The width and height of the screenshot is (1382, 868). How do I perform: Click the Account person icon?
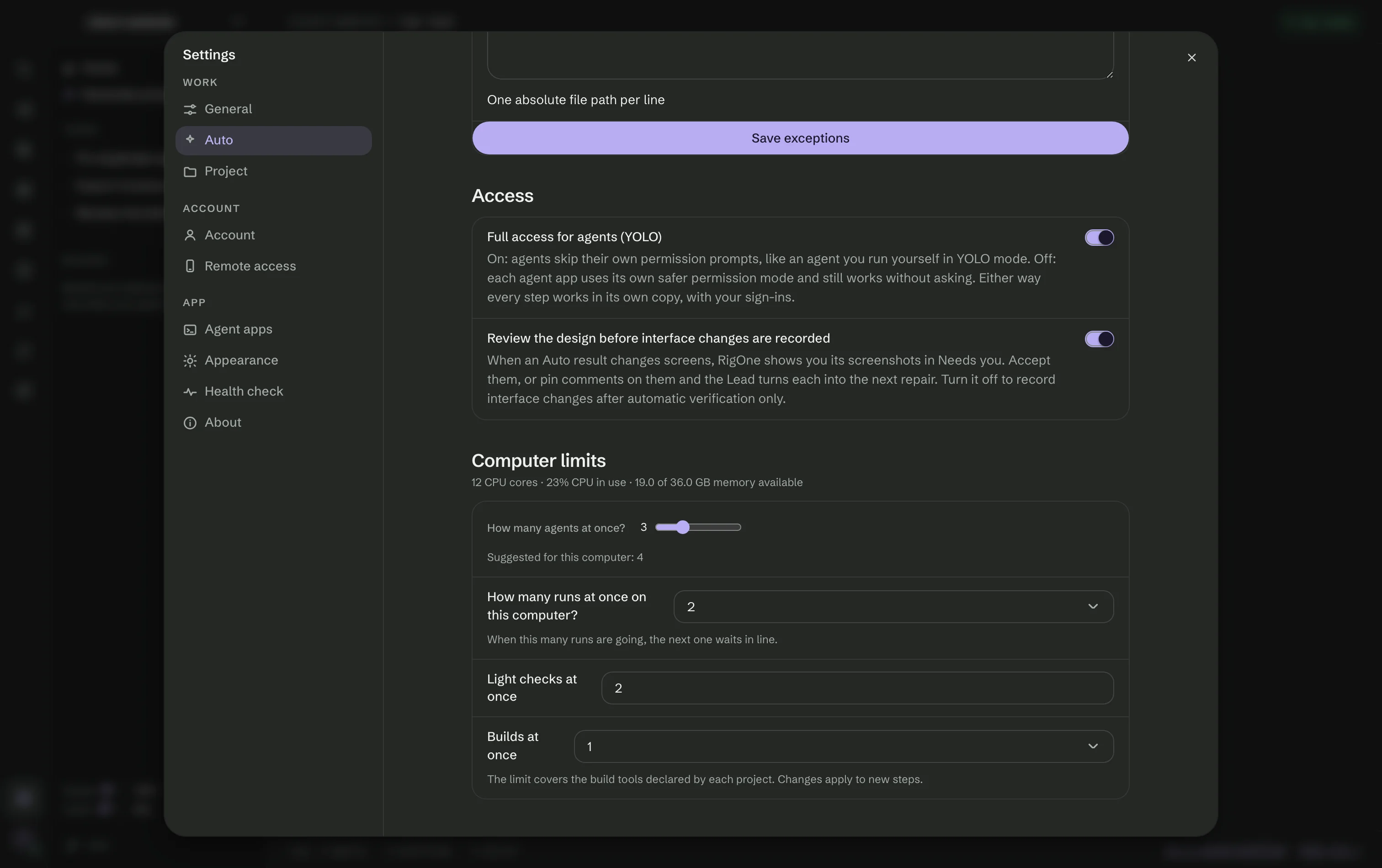(190, 235)
